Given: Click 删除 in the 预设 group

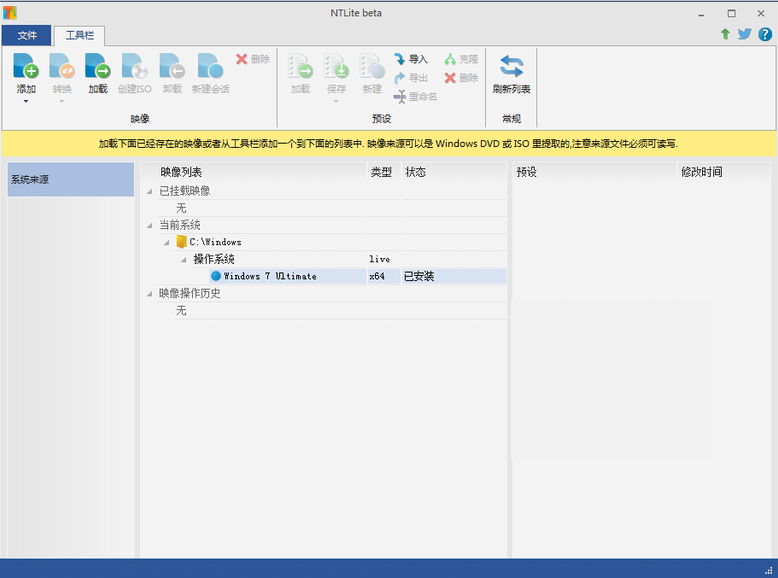Looking at the screenshot, I should (461, 78).
